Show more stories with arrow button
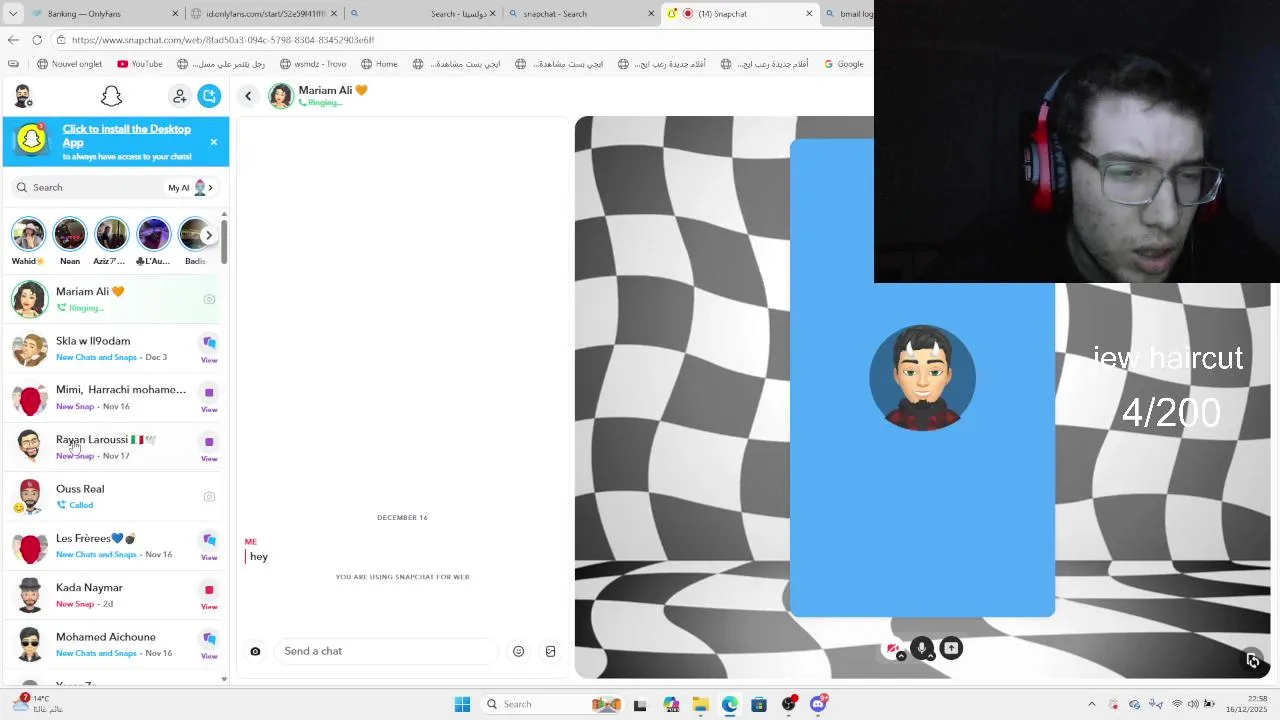Screen dimensions: 1280x720 [208, 235]
